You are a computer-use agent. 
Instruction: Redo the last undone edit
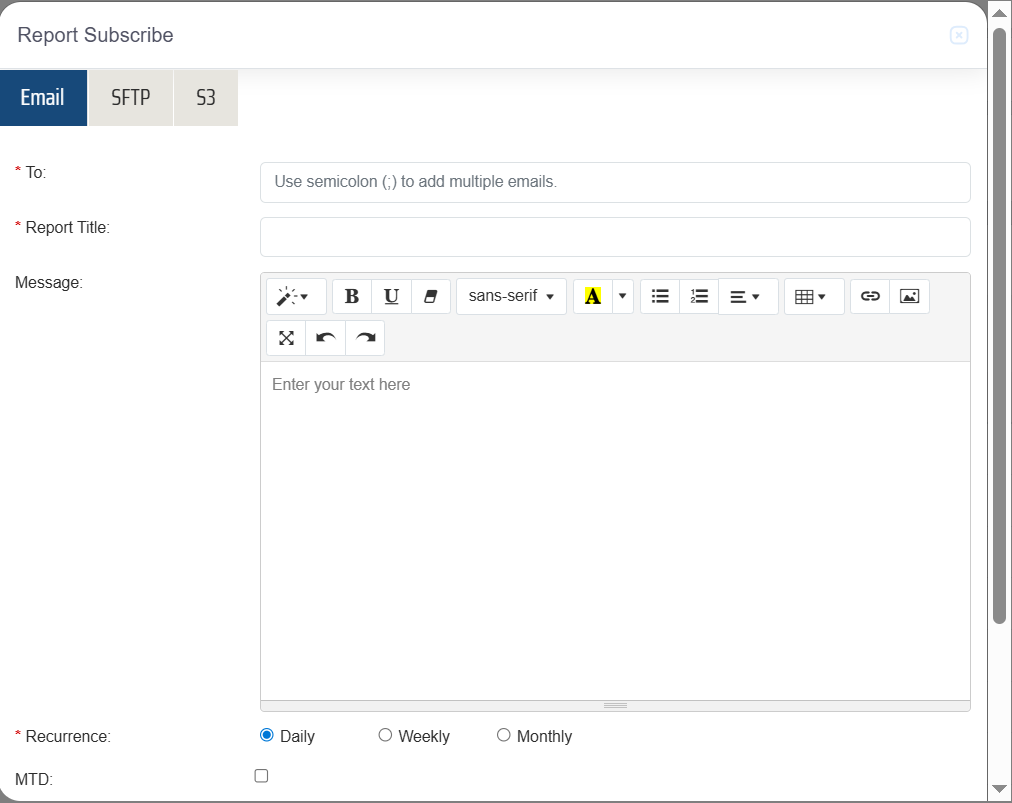coord(365,338)
